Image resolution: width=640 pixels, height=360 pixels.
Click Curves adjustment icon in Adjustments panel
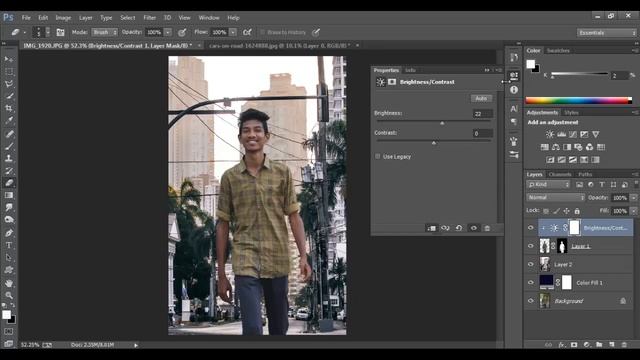573,134
